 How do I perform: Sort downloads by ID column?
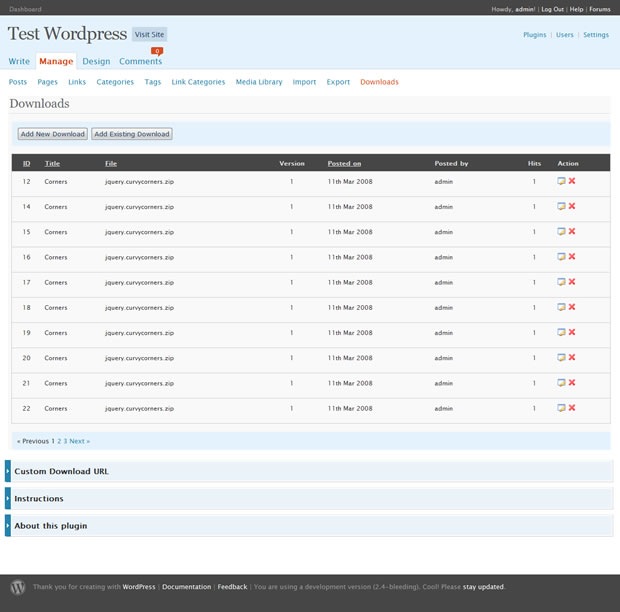(x=26, y=163)
